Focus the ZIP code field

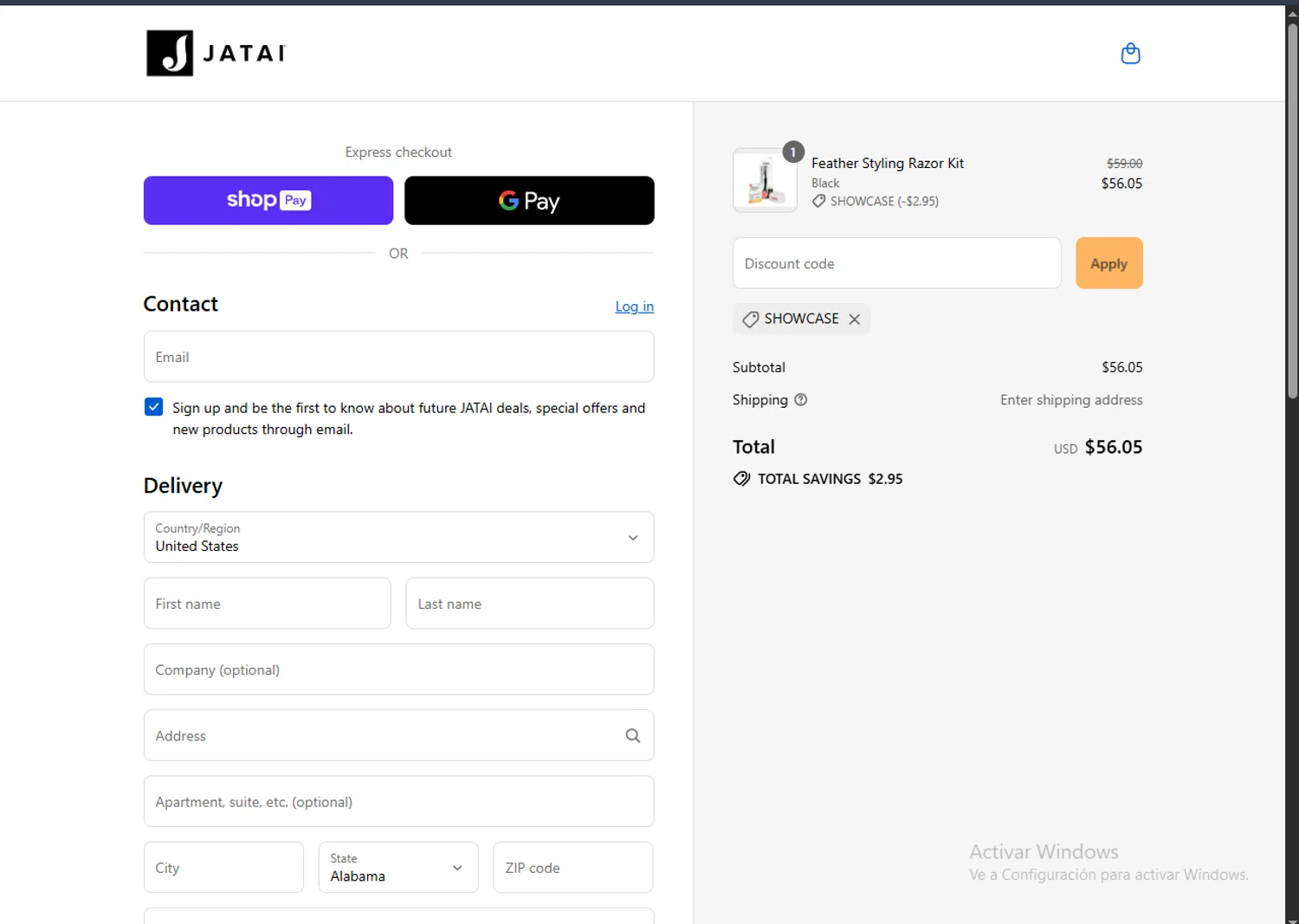[573, 867]
